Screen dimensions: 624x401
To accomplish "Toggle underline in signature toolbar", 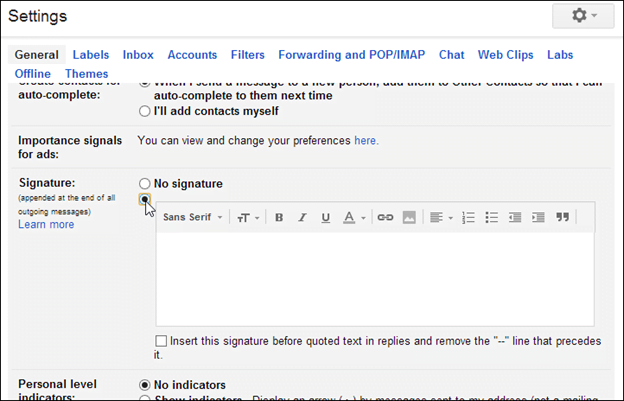I will click(x=326, y=217).
